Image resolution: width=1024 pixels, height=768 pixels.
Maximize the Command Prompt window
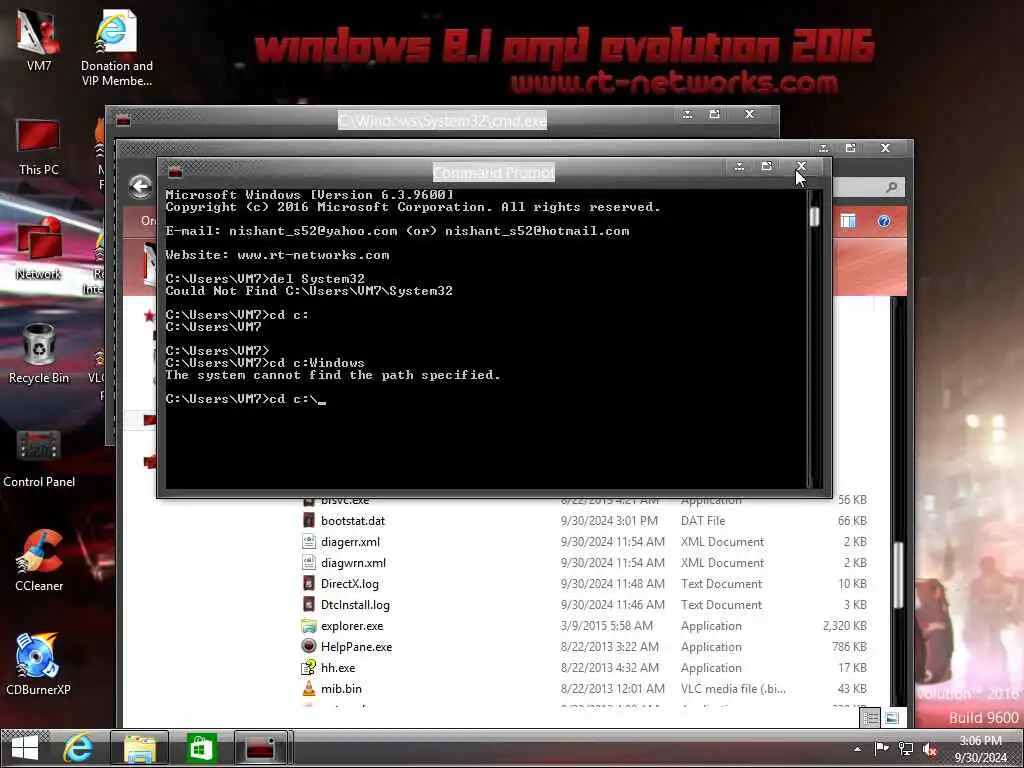pyautogui.click(x=767, y=167)
